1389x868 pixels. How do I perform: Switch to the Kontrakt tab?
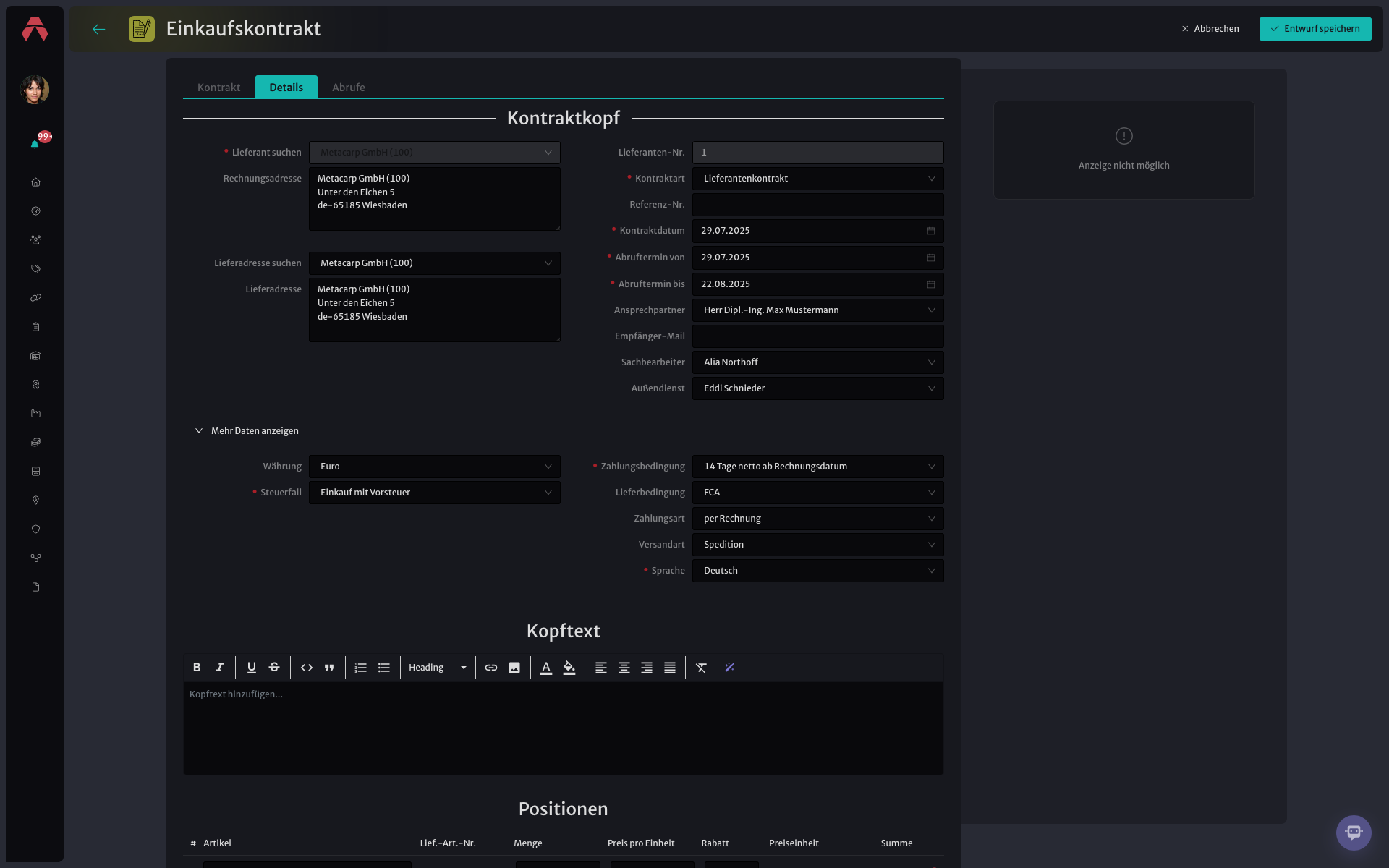point(218,88)
